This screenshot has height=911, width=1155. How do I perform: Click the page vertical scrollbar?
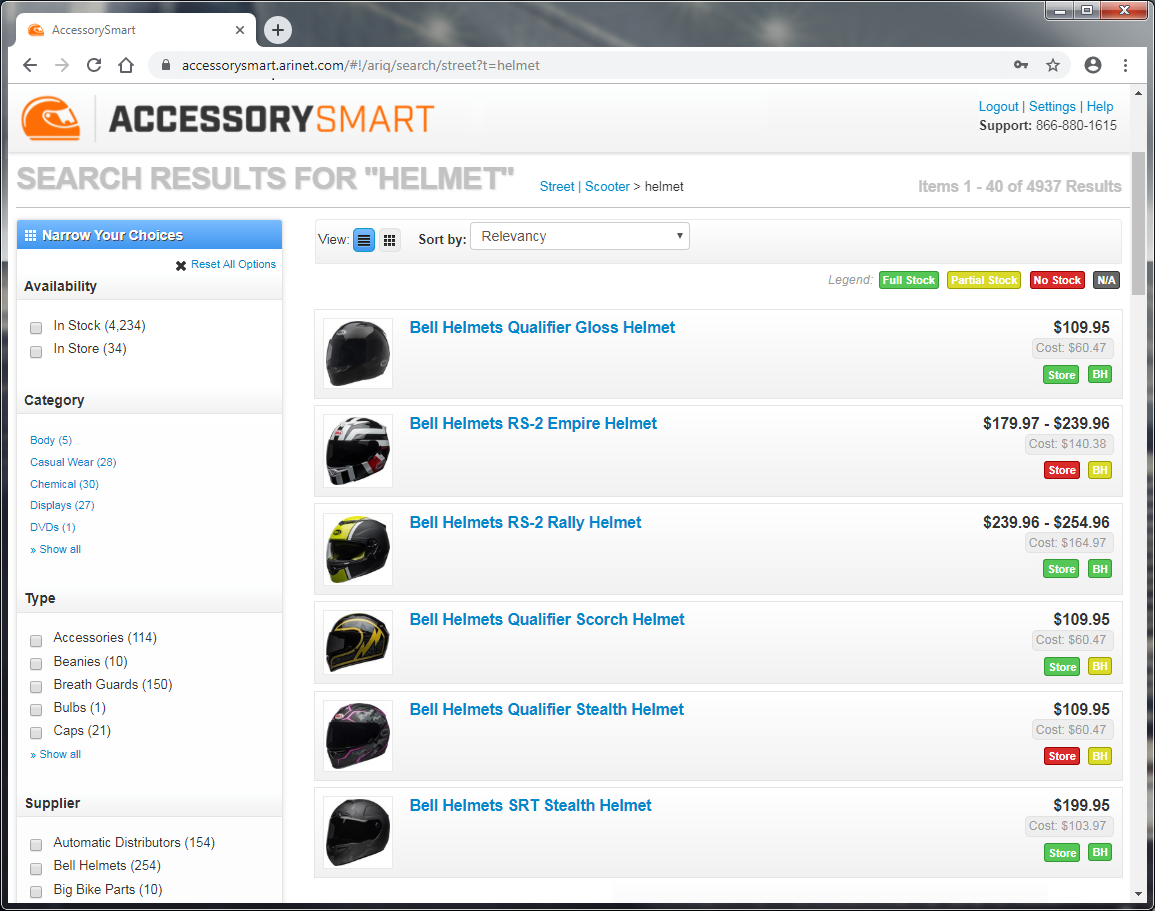pos(1138,223)
